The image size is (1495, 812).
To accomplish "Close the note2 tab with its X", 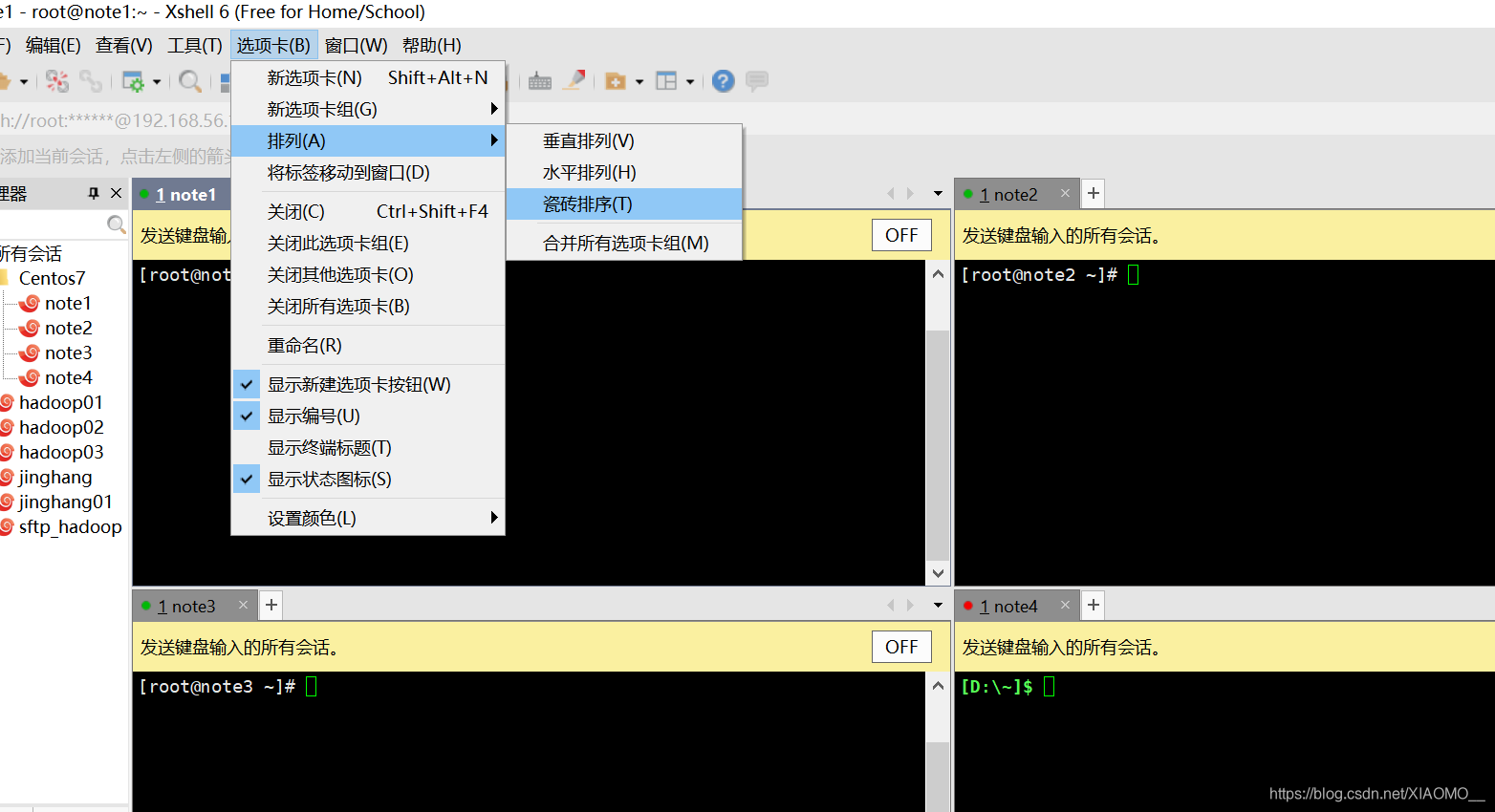I will 1065,193.
